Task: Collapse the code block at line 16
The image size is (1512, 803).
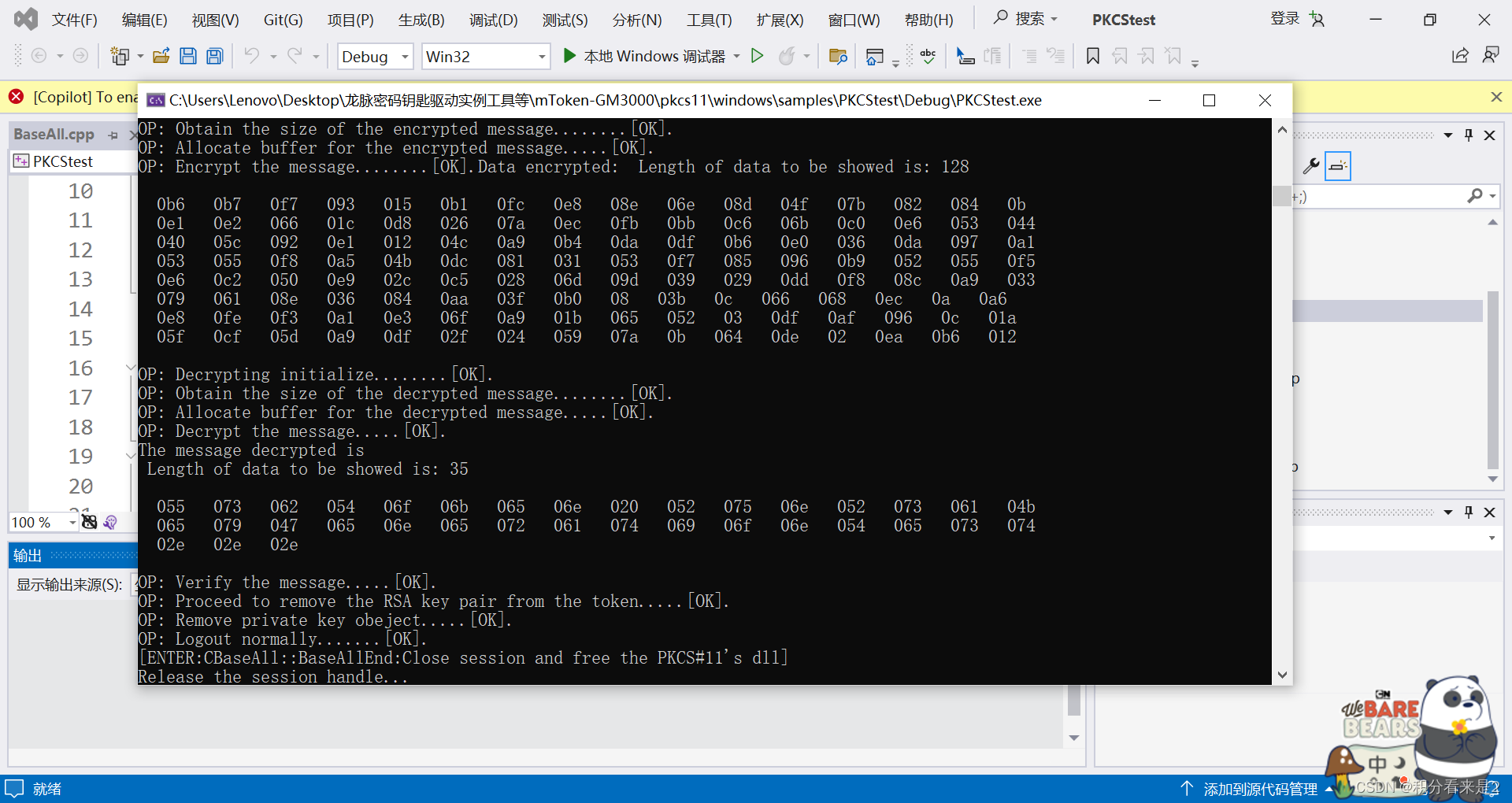Action: pos(130,368)
